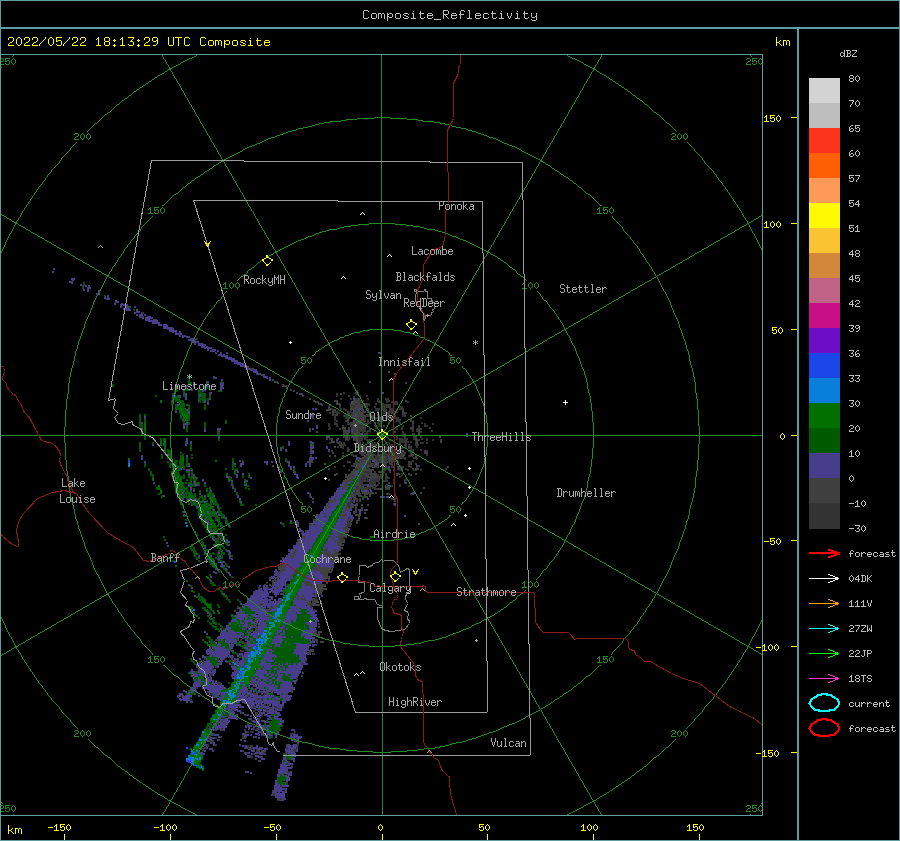Click the Okotoks city label

click(x=400, y=667)
